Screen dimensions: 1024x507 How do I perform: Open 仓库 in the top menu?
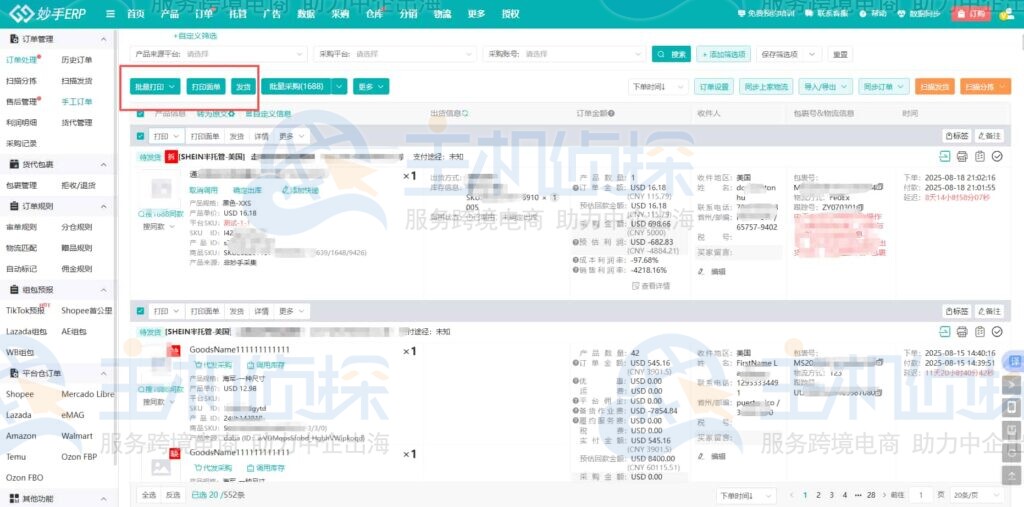coord(374,14)
